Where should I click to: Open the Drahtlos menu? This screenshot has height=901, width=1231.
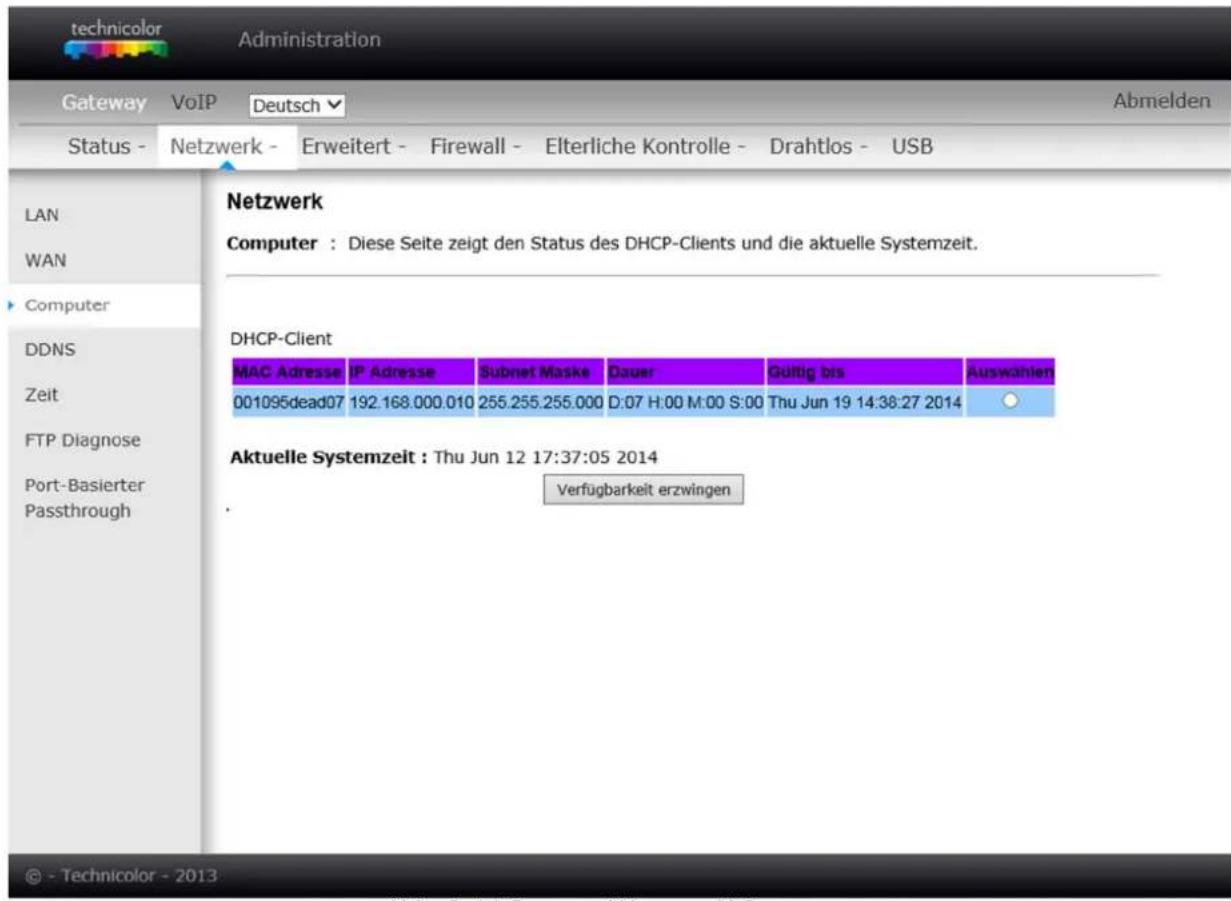[819, 147]
